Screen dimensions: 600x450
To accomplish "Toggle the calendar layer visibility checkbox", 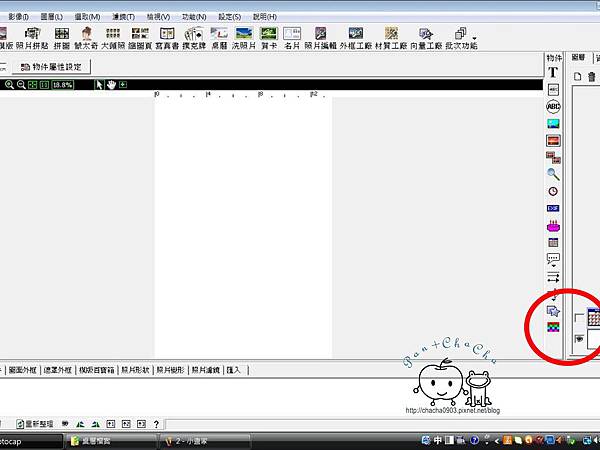I will tap(580, 318).
